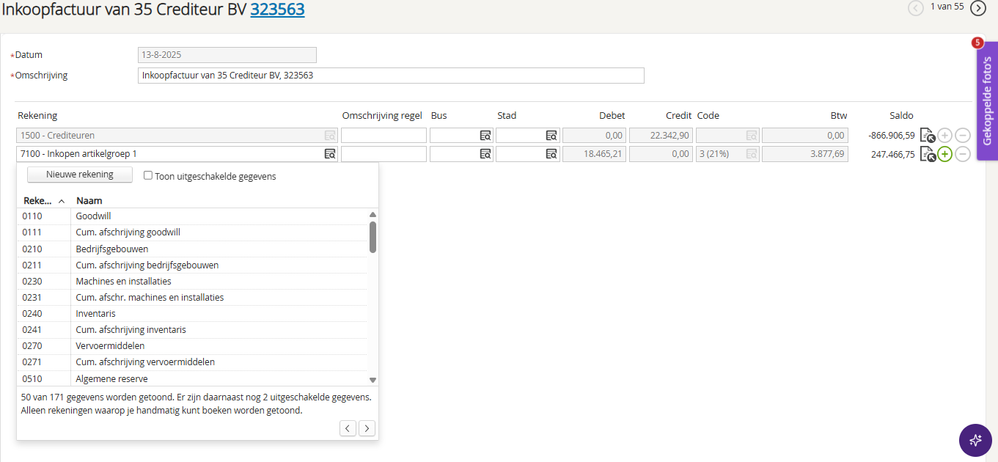998x462 pixels.
Task: Add line with green plus on 7100 row
Action: 945,154
